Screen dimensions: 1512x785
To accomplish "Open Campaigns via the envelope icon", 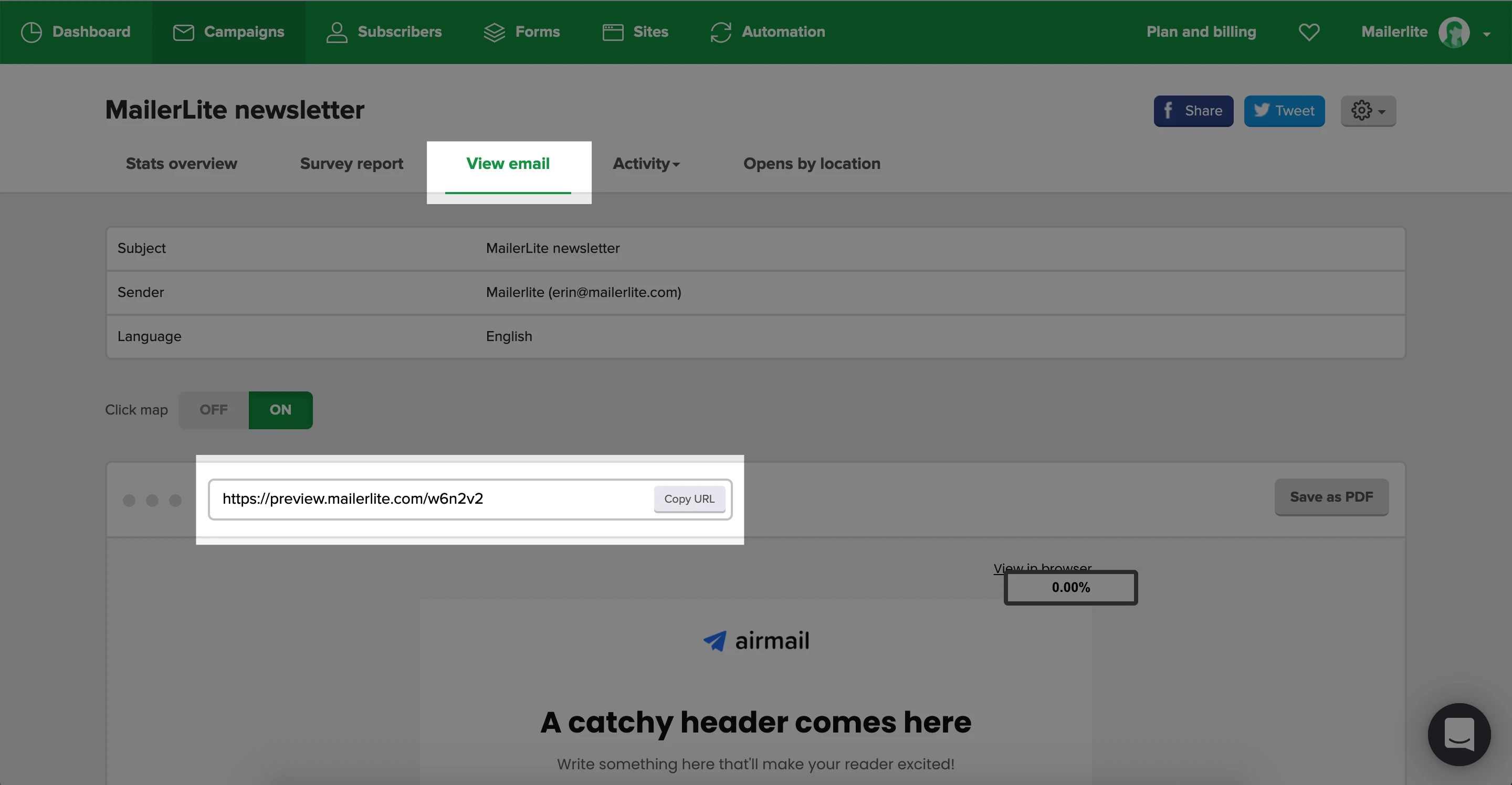I will point(183,32).
